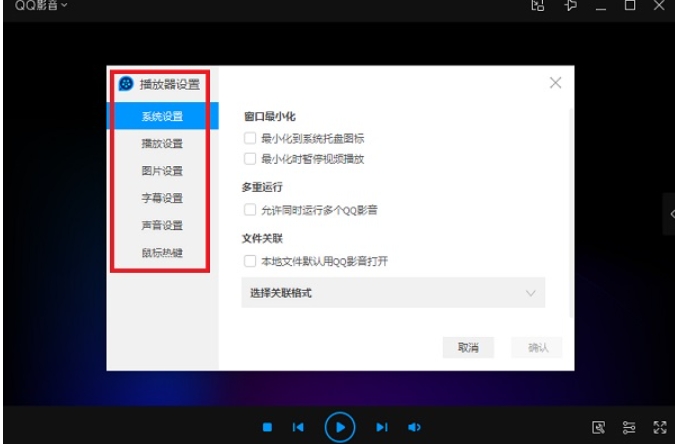
Task: Enable 最小化到系统托盘图标 checkbox
Action: pos(250,138)
